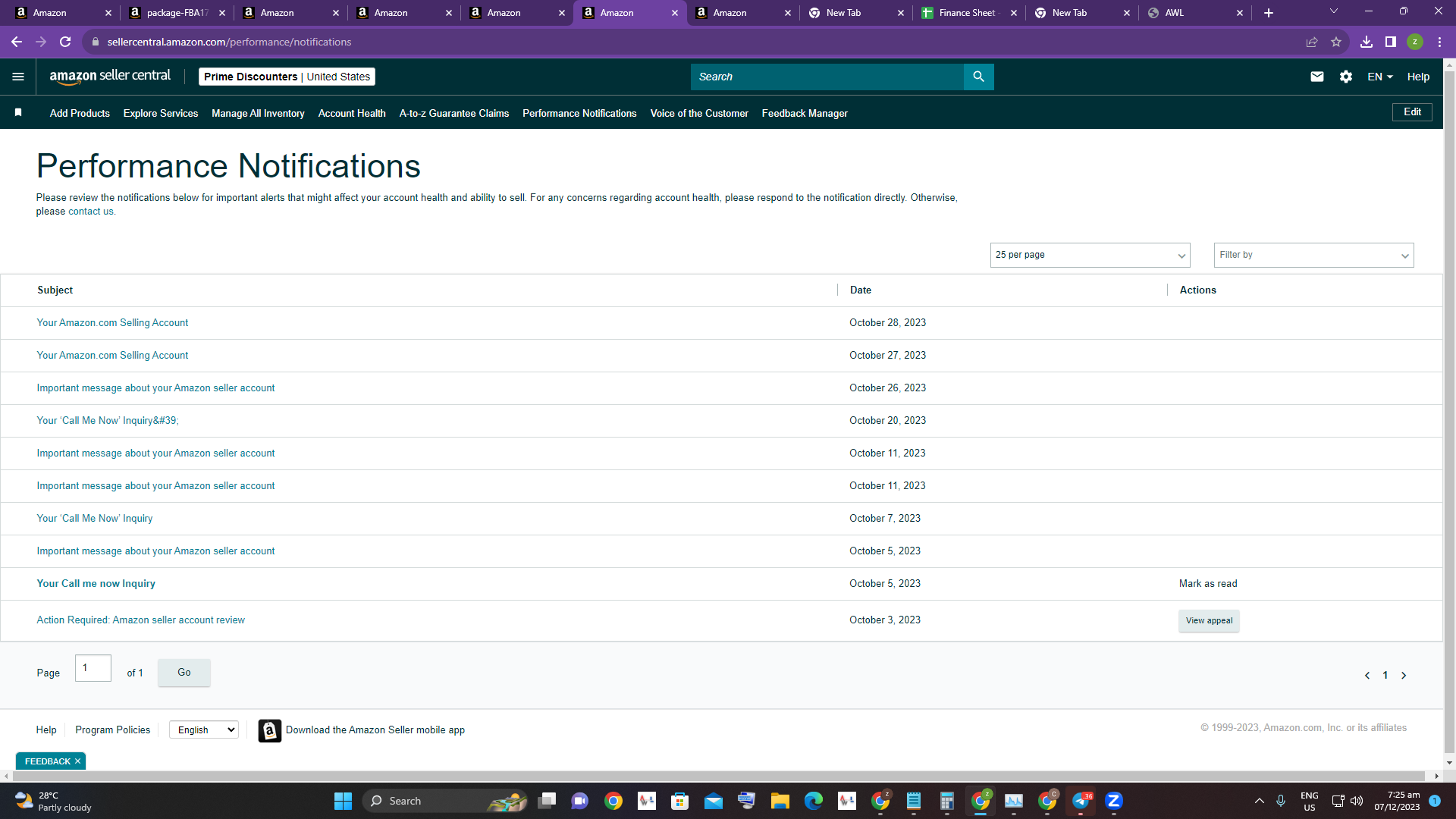Viewport: 1456px width, 819px height.
Task: Open the taskbar clock showing 7:25 am
Action: (1397, 801)
